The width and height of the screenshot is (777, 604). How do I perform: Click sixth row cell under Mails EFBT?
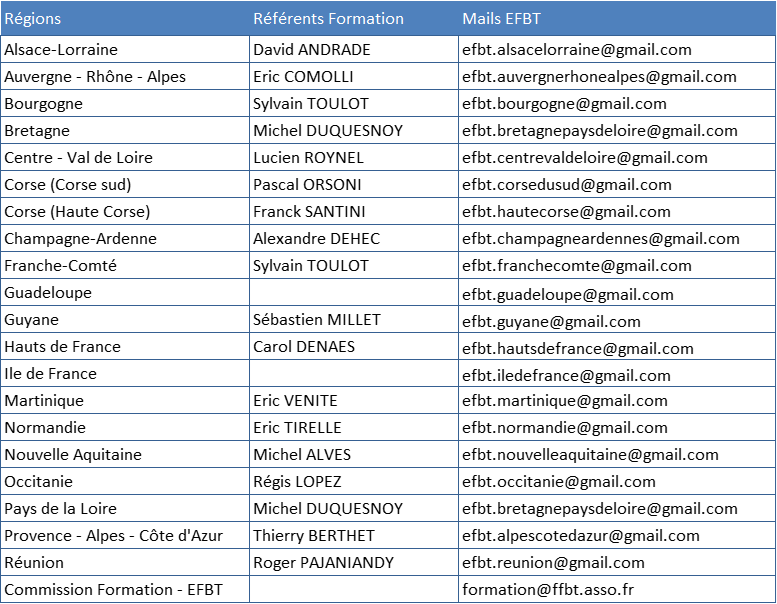click(617, 184)
